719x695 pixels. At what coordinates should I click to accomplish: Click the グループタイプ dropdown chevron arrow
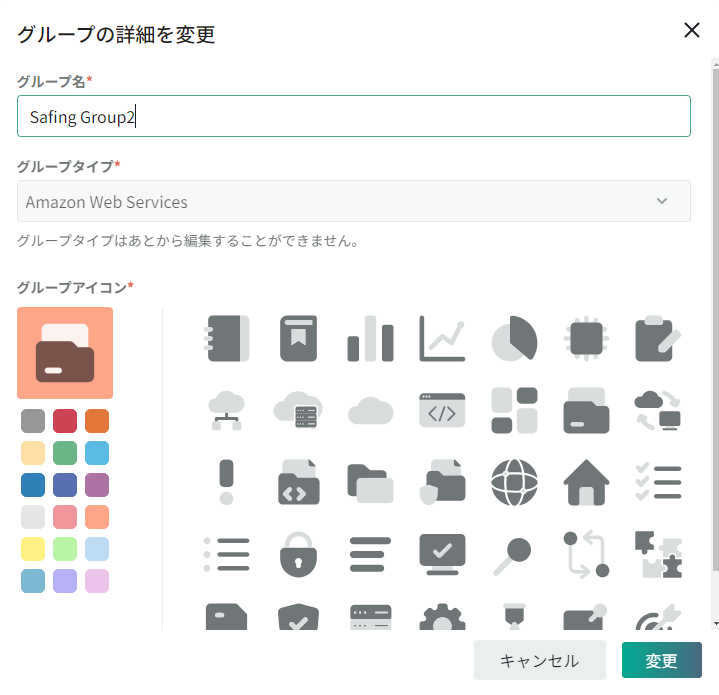click(x=662, y=201)
